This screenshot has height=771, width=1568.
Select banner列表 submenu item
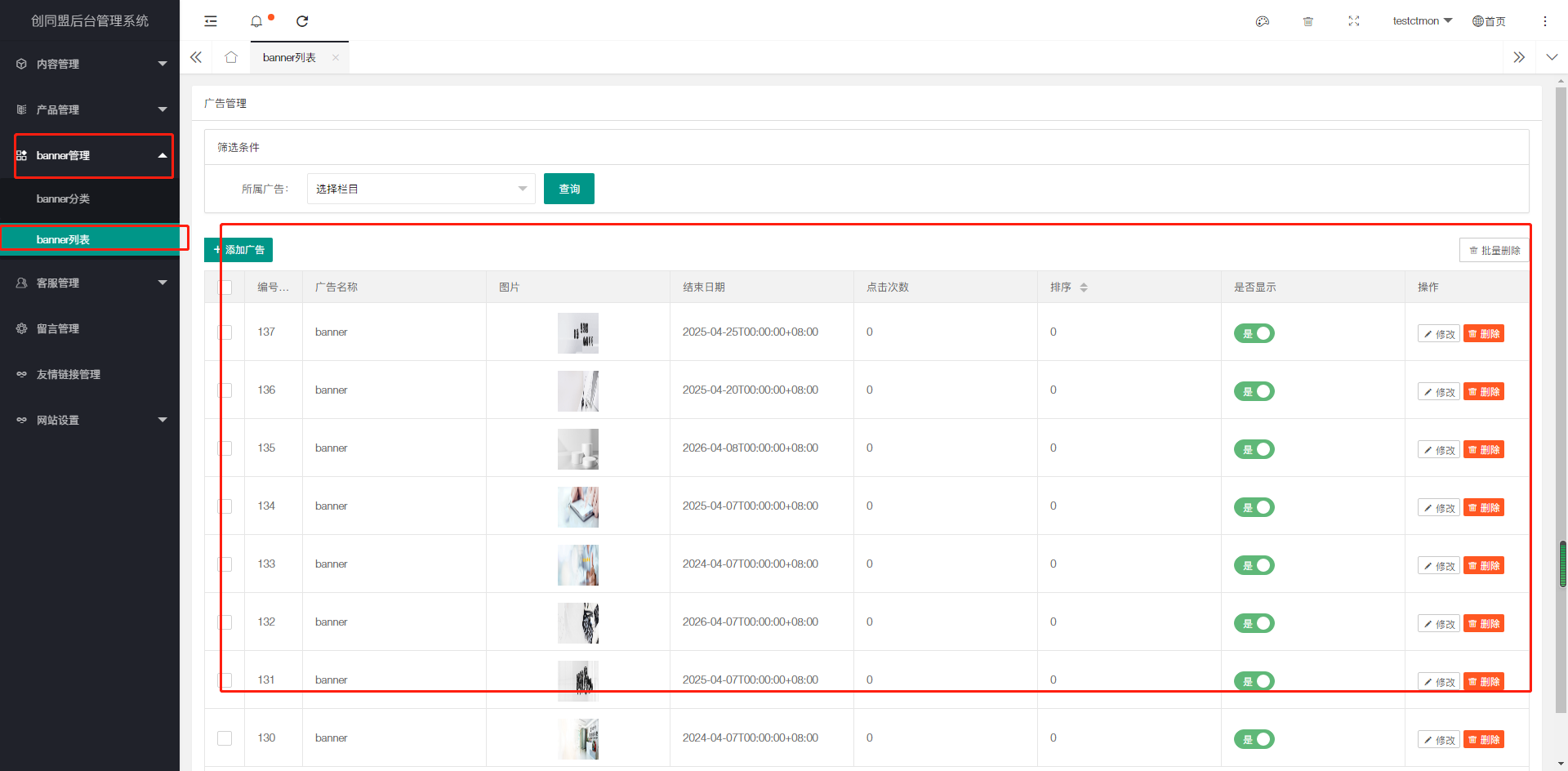pyautogui.click(x=90, y=239)
